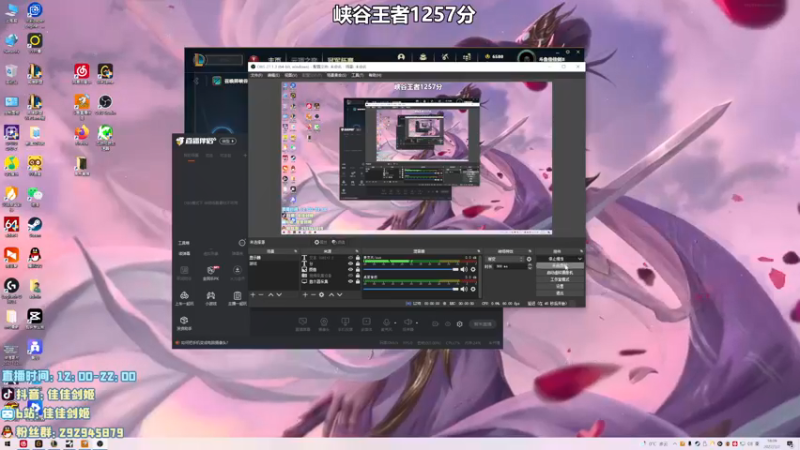This screenshot has height=450, width=800.
Task: Open the 文件(F) menu in OBS
Action: tap(257, 75)
